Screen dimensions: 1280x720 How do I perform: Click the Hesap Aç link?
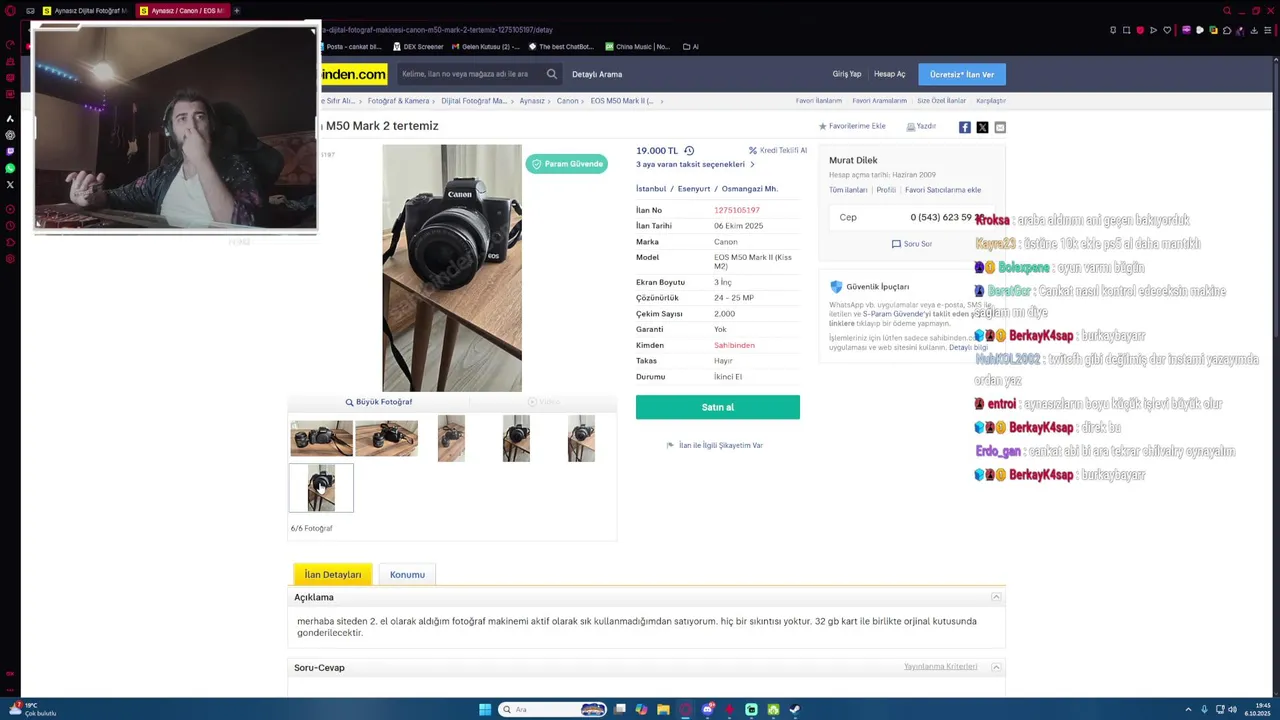coord(889,74)
